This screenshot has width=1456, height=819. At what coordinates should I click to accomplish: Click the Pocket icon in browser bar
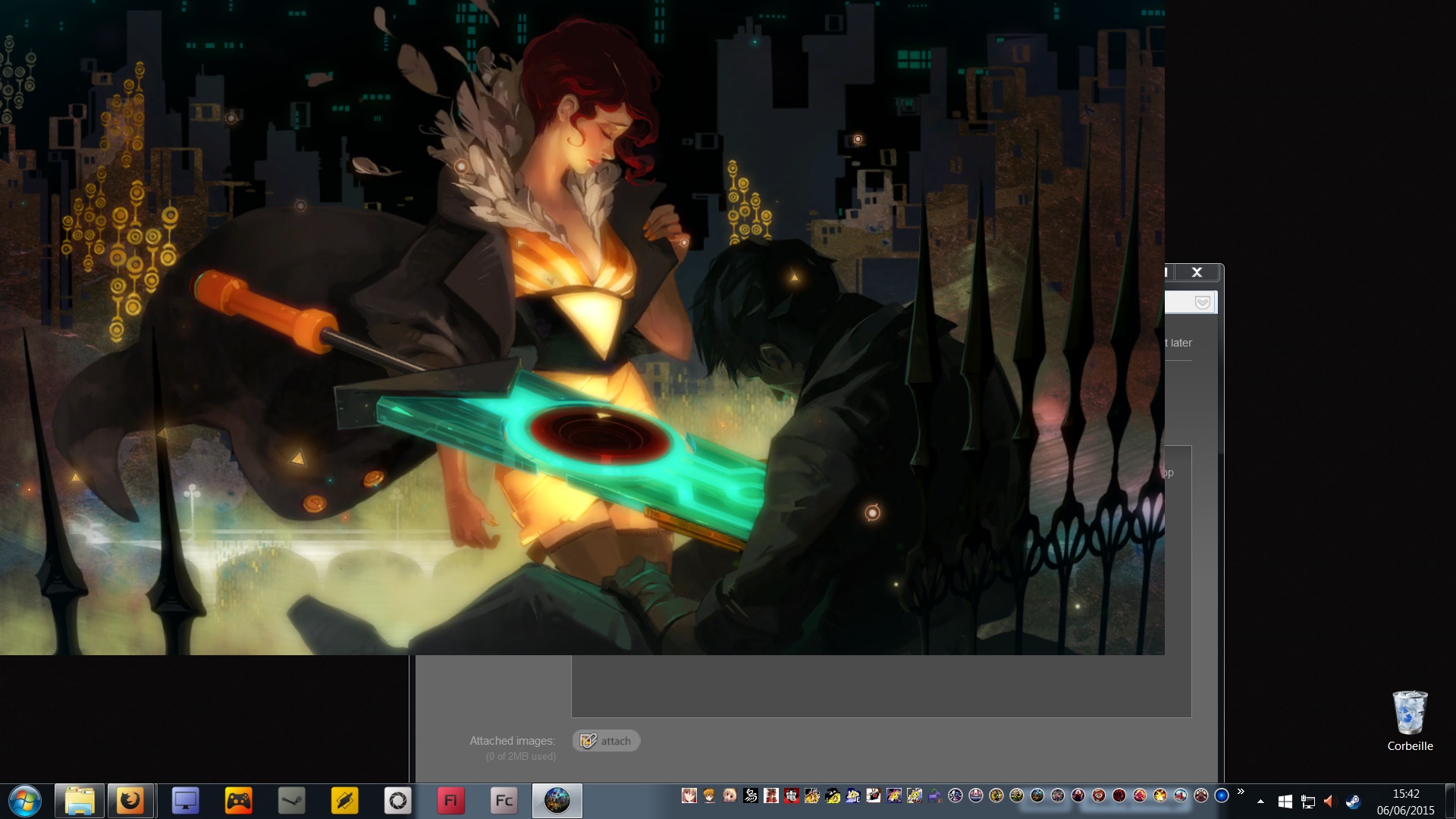coord(1202,303)
